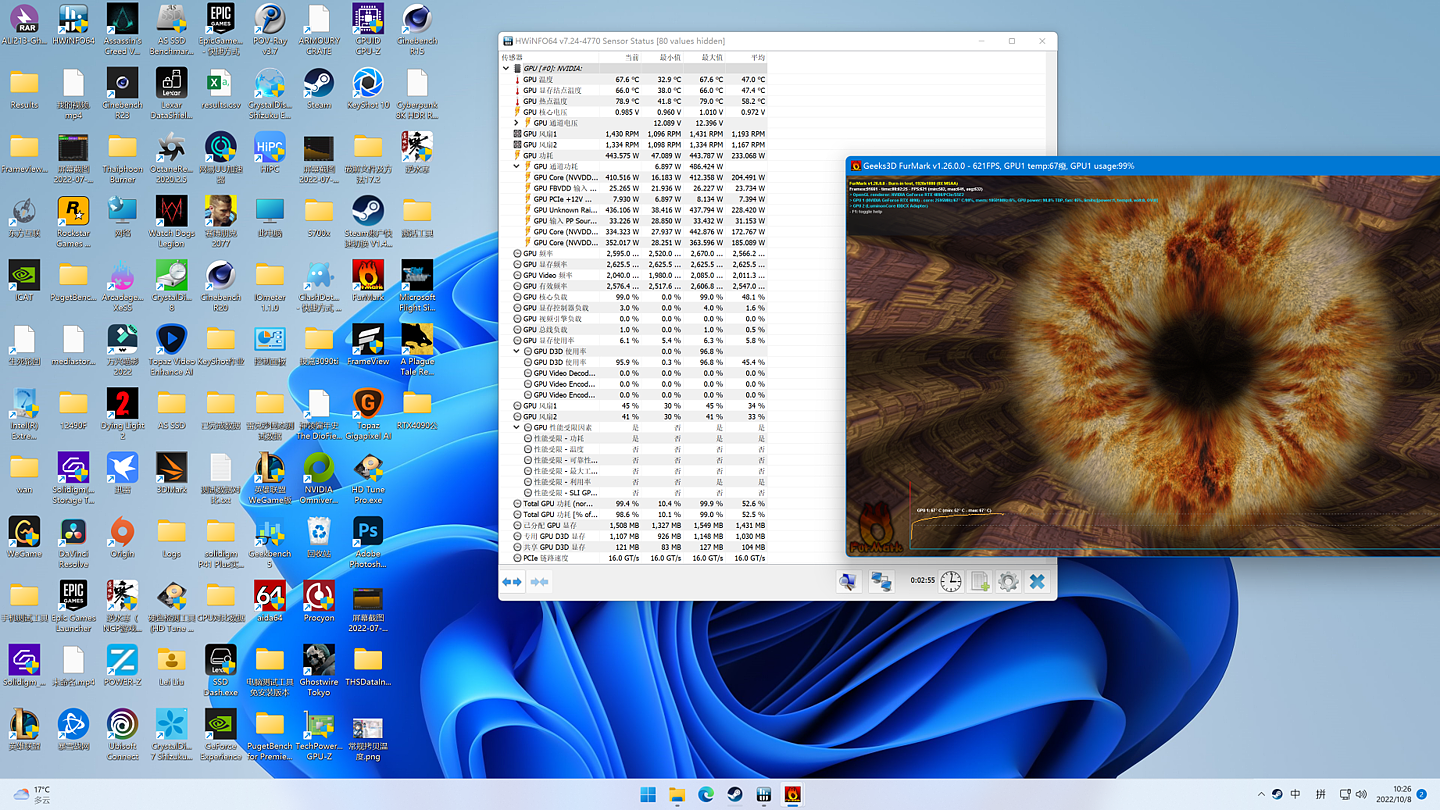Open DaVinci Resolve desktop icon
Viewport: 1440px width, 810px height.
click(x=73, y=541)
